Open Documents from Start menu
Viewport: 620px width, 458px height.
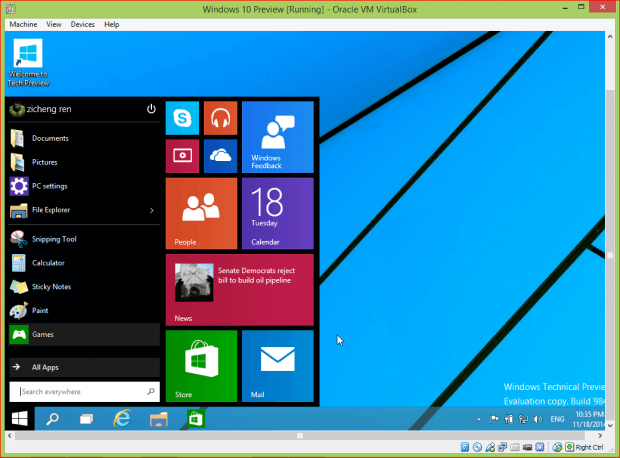(84, 138)
